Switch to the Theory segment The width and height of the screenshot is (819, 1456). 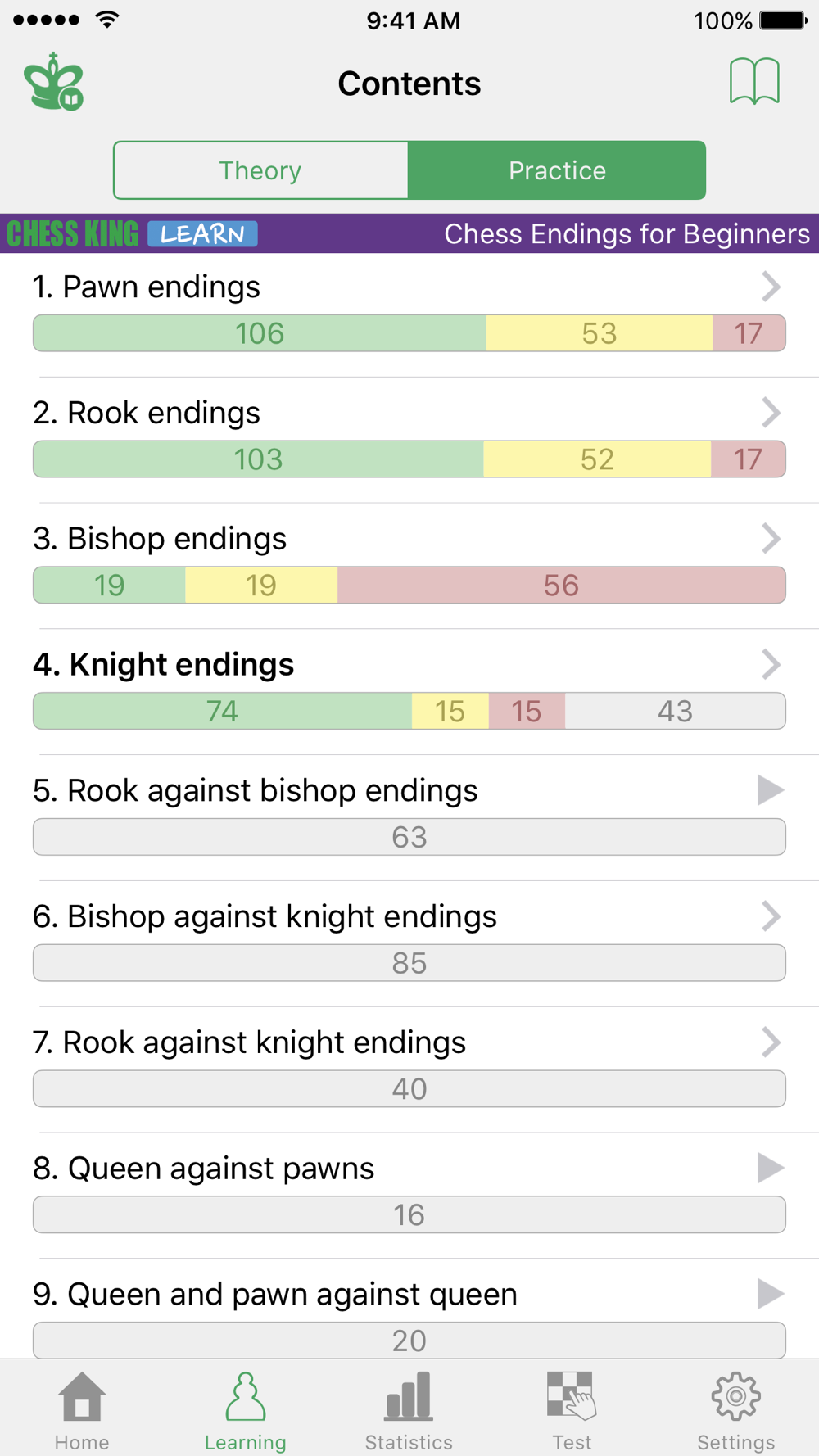coord(260,170)
